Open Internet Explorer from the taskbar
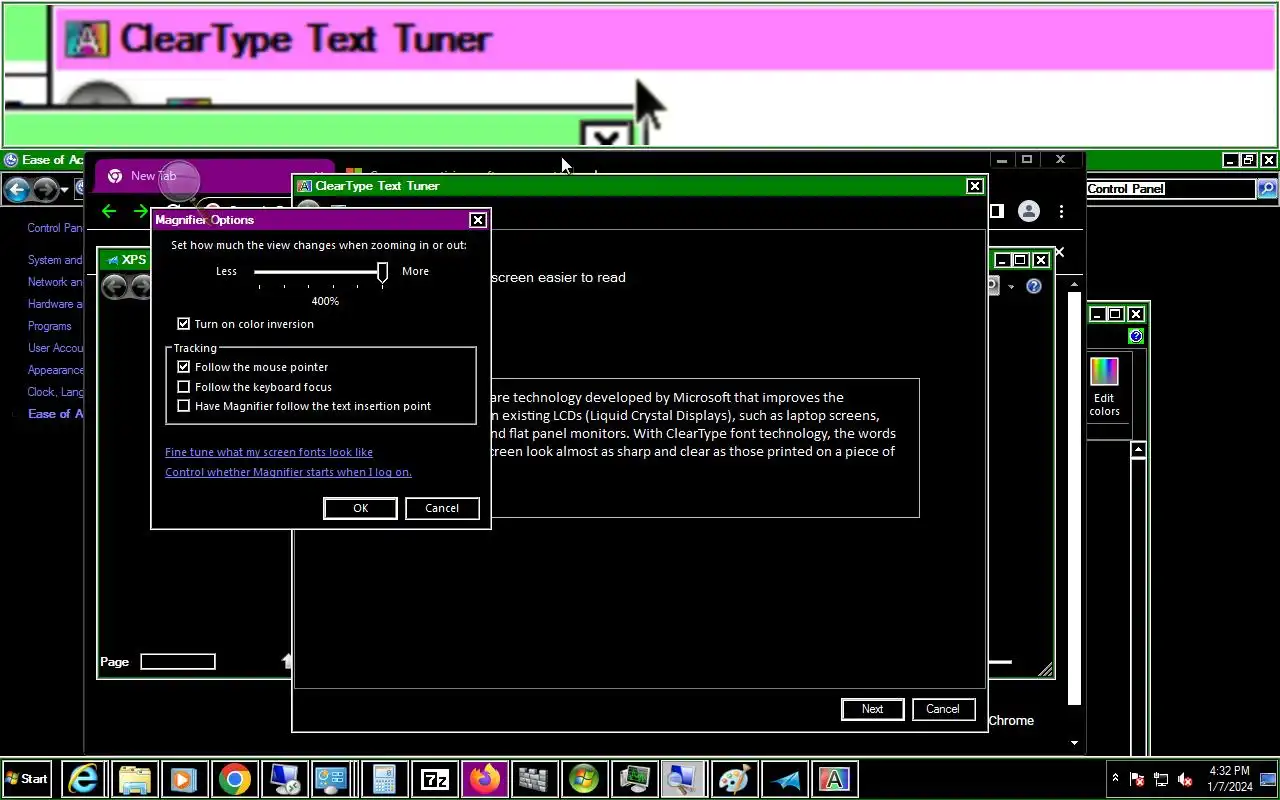1280x800 pixels. coord(85,779)
